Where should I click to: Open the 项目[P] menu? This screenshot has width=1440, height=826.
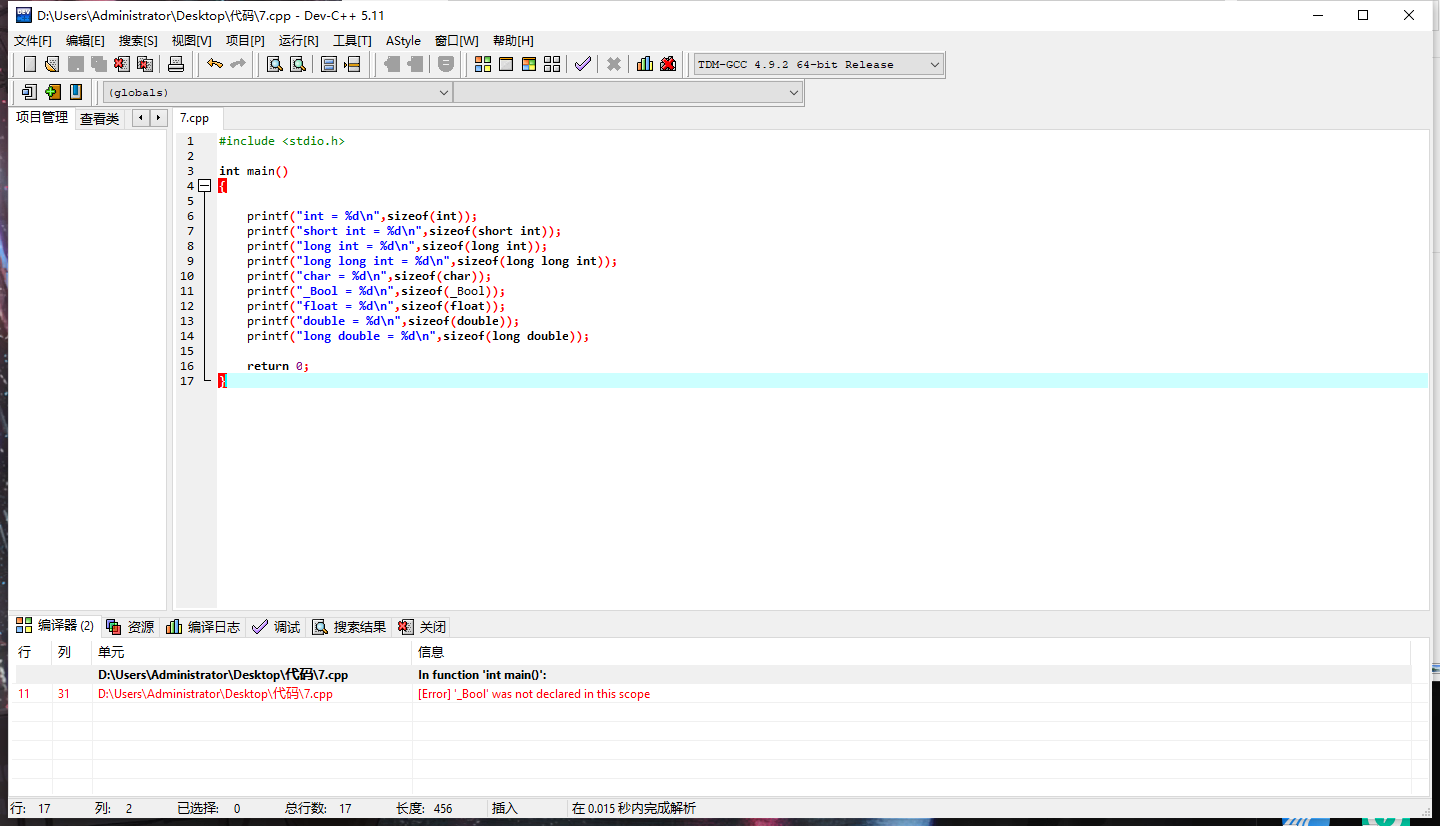[x=245, y=40]
